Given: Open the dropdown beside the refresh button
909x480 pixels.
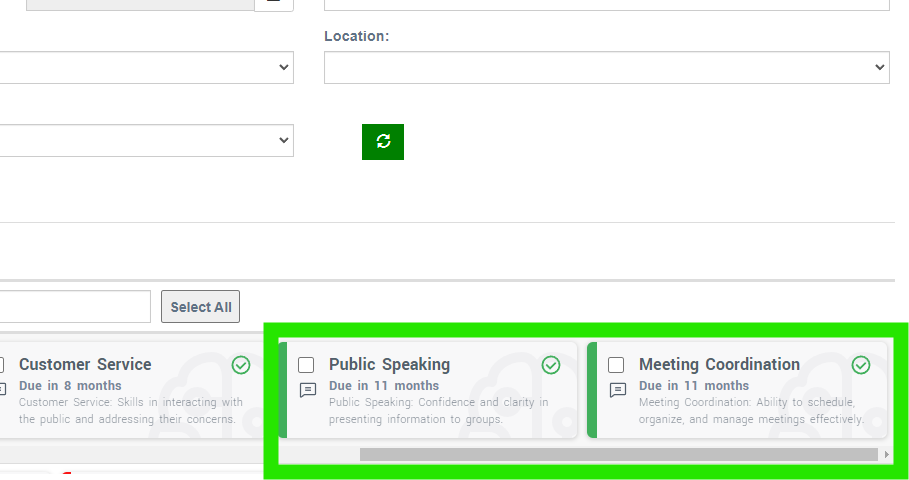Looking at the screenshot, I should (x=146, y=140).
